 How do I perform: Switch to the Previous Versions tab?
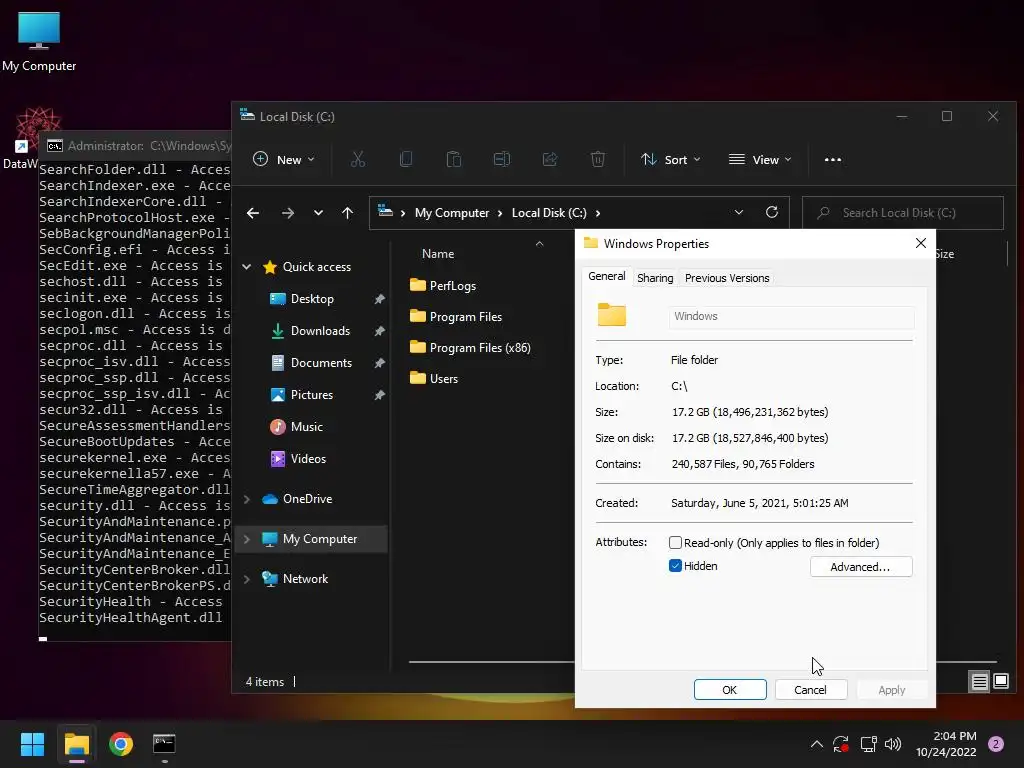(x=727, y=278)
